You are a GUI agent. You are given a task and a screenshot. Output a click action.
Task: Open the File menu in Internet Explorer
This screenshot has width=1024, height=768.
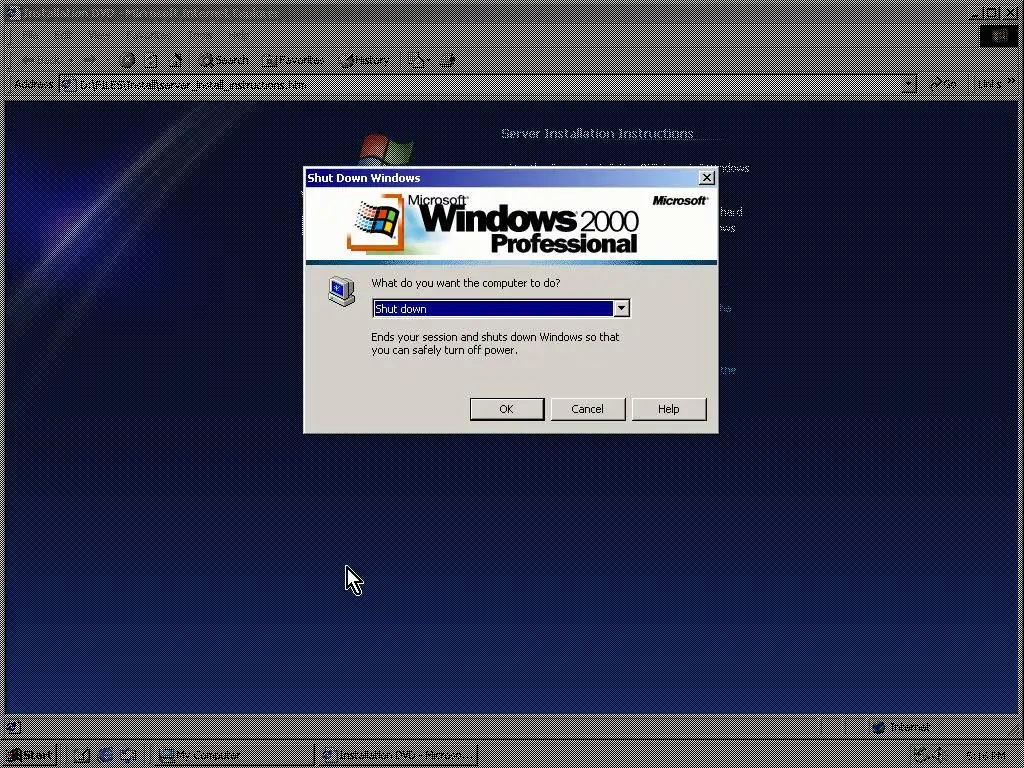[x=30, y=34]
